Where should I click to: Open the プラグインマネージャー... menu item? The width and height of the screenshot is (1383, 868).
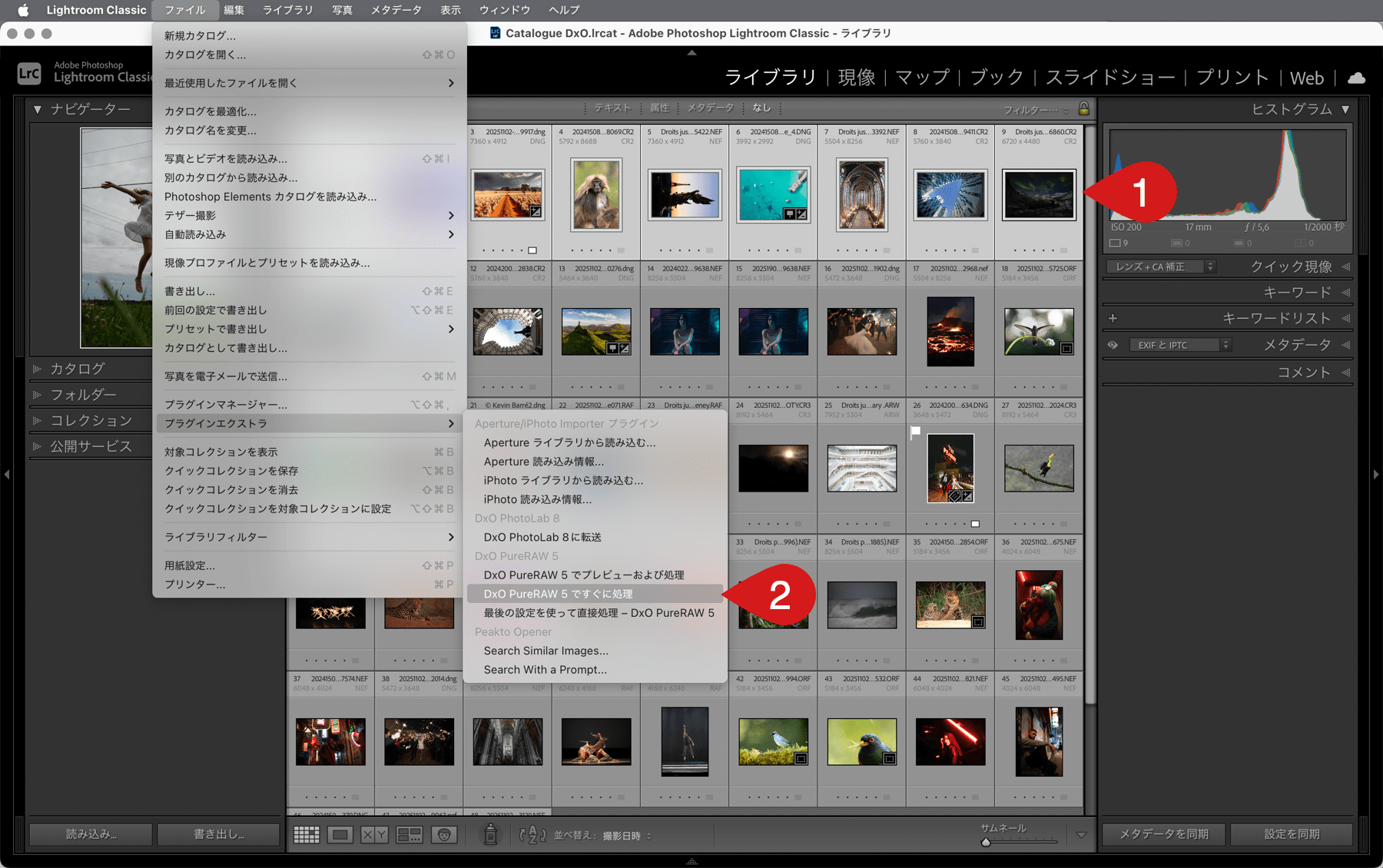click(309, 404)
